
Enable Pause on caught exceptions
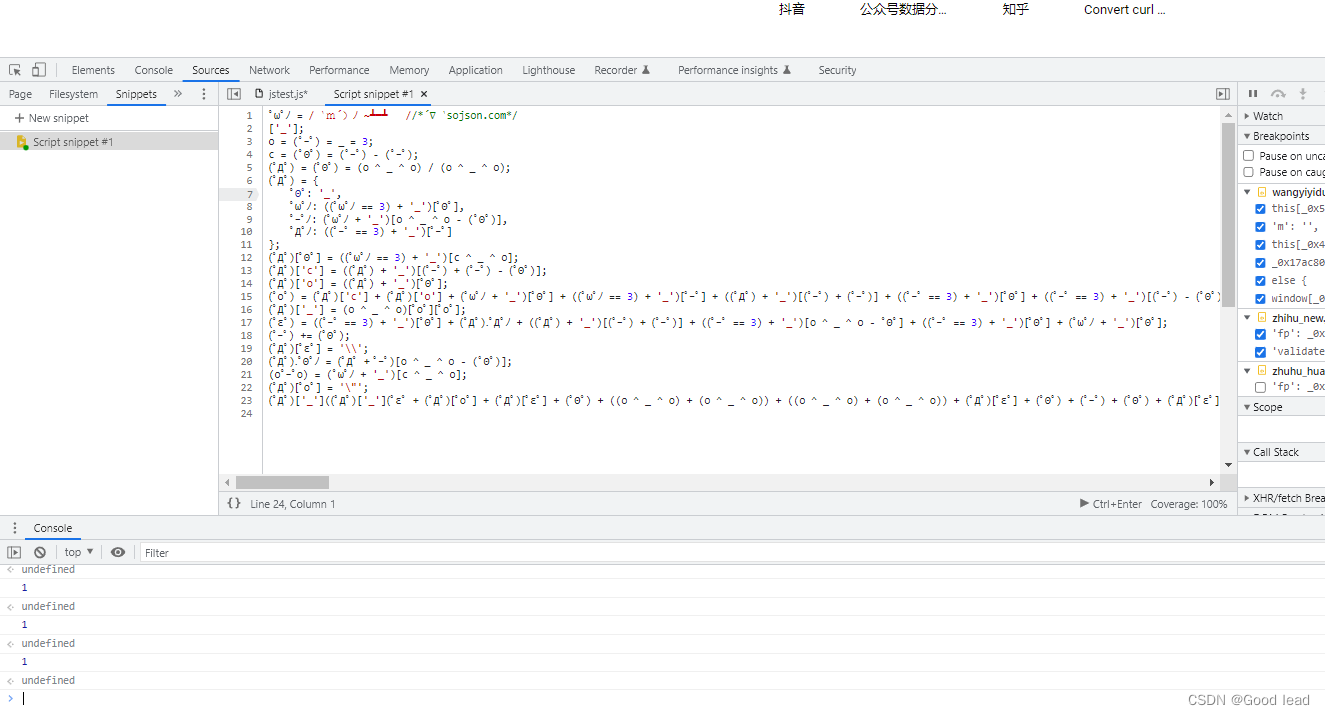pyautogui.click(x=1249, y=171)
